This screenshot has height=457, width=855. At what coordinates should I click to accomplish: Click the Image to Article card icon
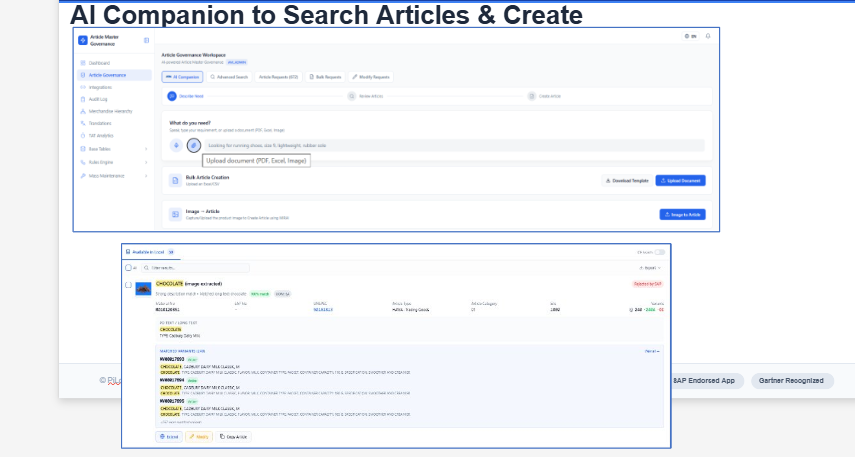tap(175, 214)
